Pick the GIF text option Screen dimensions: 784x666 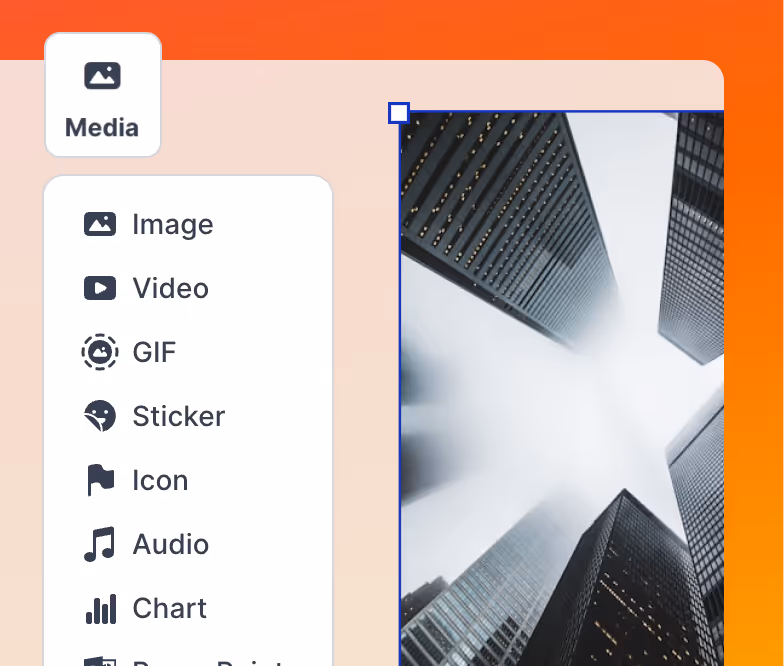click(x=154, y=352)
